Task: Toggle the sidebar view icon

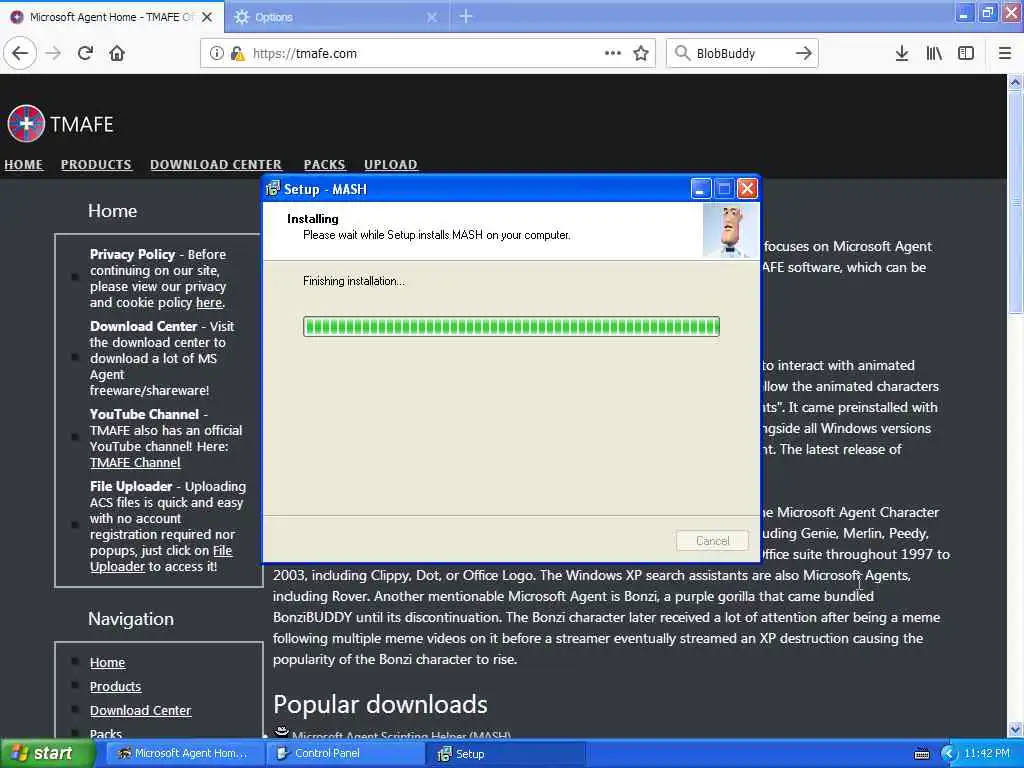Action: pyautogui.click(x=966, y=53)
